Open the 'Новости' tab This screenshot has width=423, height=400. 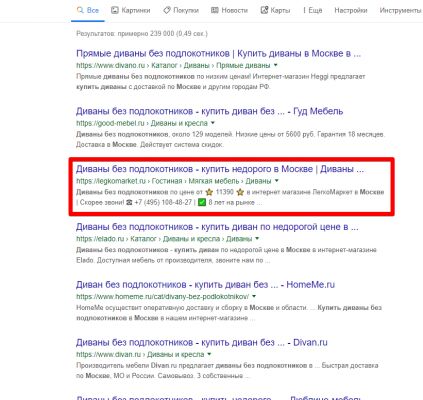(x=229, y=10)
